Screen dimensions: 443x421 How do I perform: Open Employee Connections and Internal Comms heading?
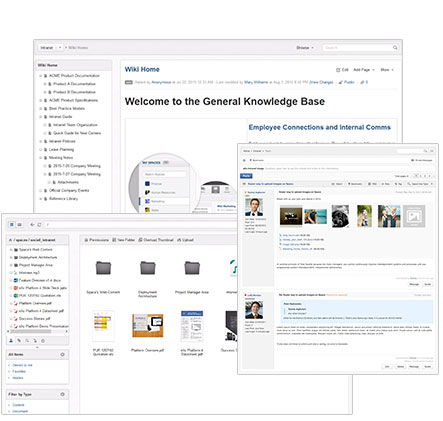[319, 127]
